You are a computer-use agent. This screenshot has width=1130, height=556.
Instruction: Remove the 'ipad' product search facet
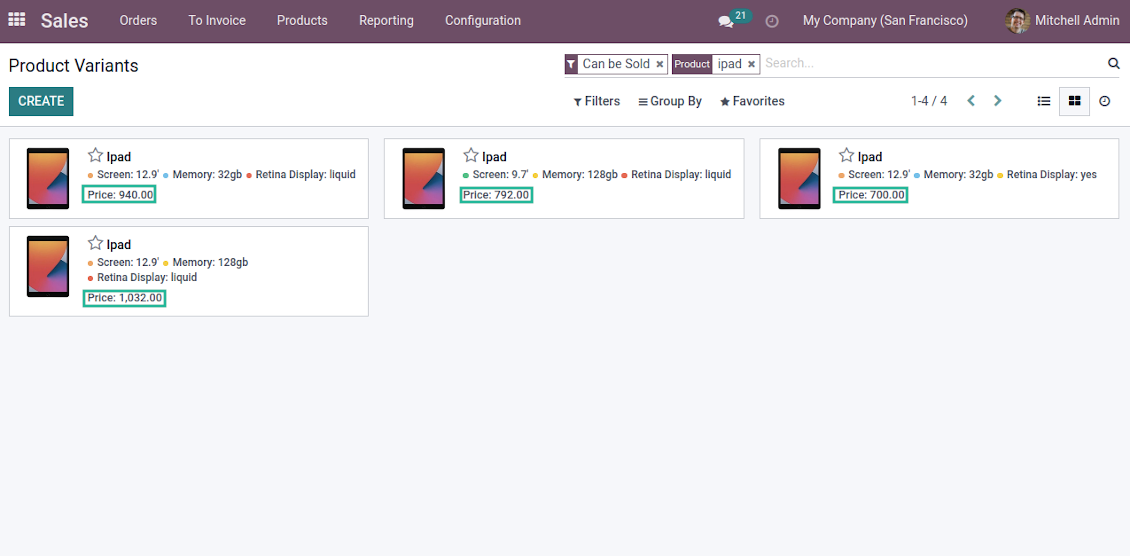point(751,64)
